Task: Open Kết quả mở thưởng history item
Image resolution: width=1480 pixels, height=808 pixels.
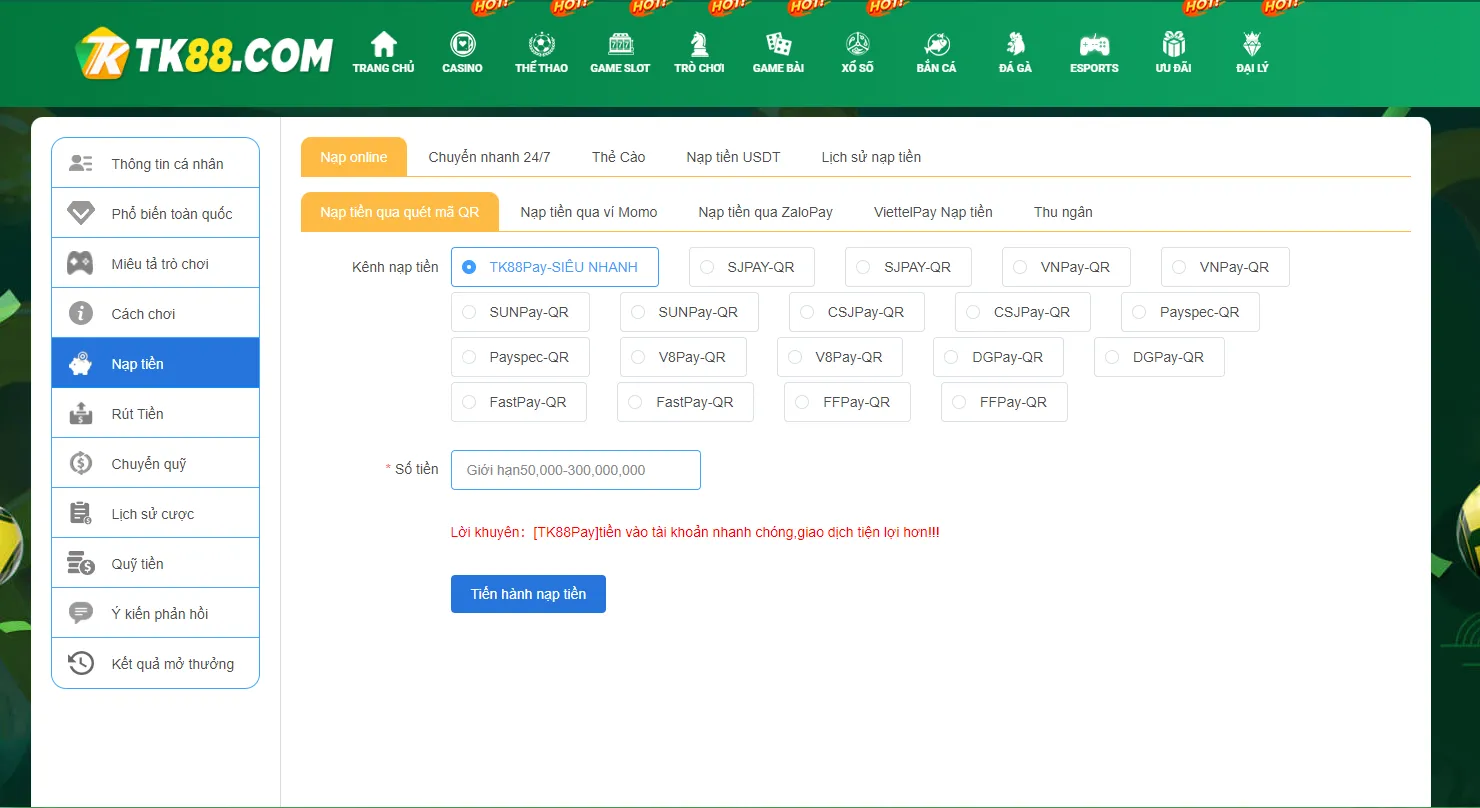Action: 155,663
